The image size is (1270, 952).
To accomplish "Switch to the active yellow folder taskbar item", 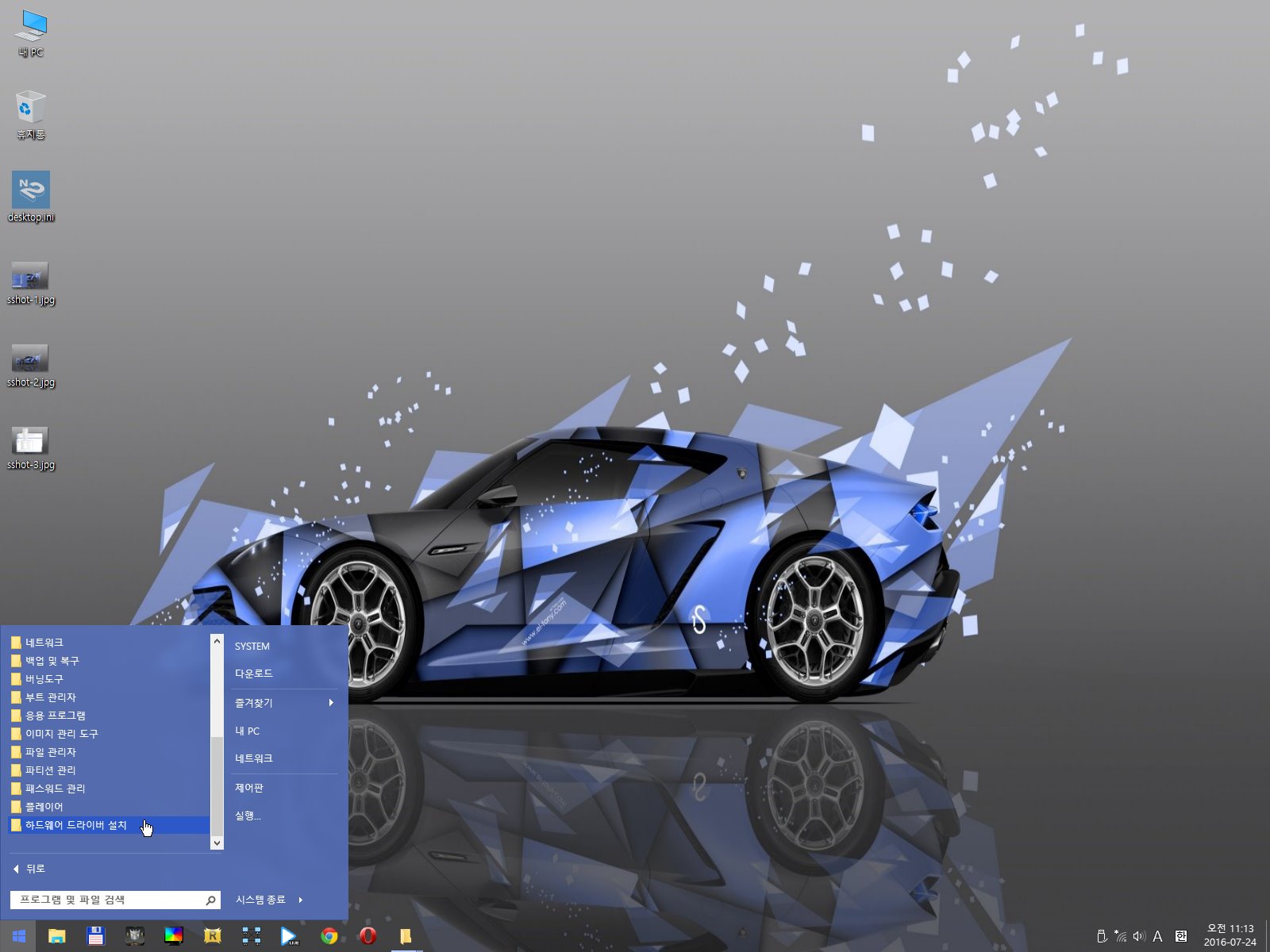I will click(406, 936).
